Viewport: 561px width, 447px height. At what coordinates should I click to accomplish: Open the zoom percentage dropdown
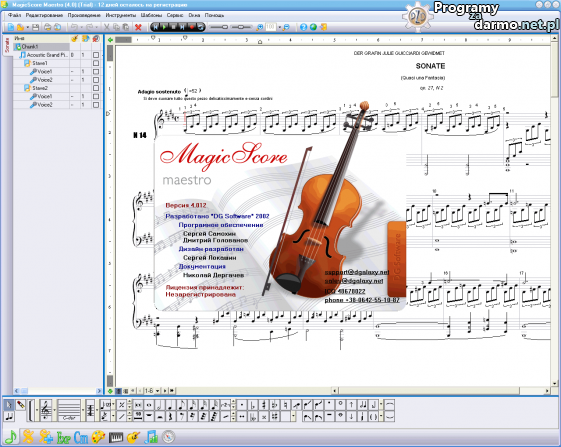[279, 27]
